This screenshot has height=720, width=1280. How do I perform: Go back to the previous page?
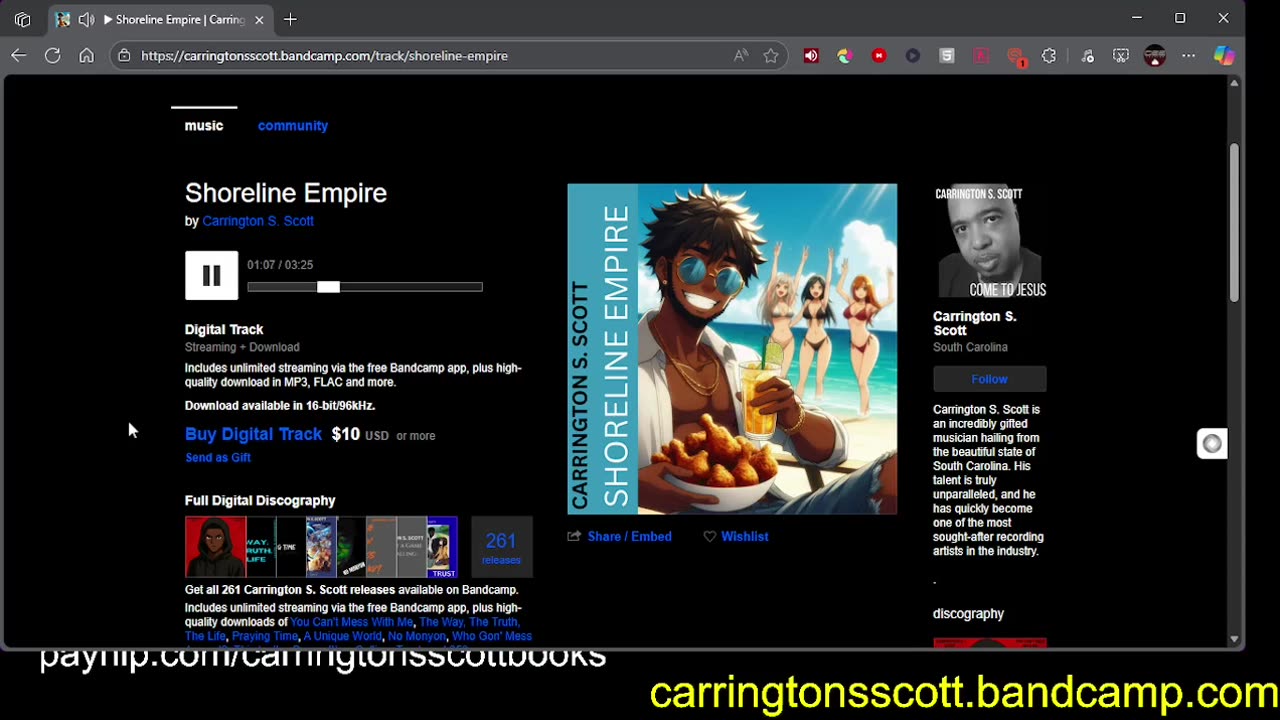coord(19,56)
